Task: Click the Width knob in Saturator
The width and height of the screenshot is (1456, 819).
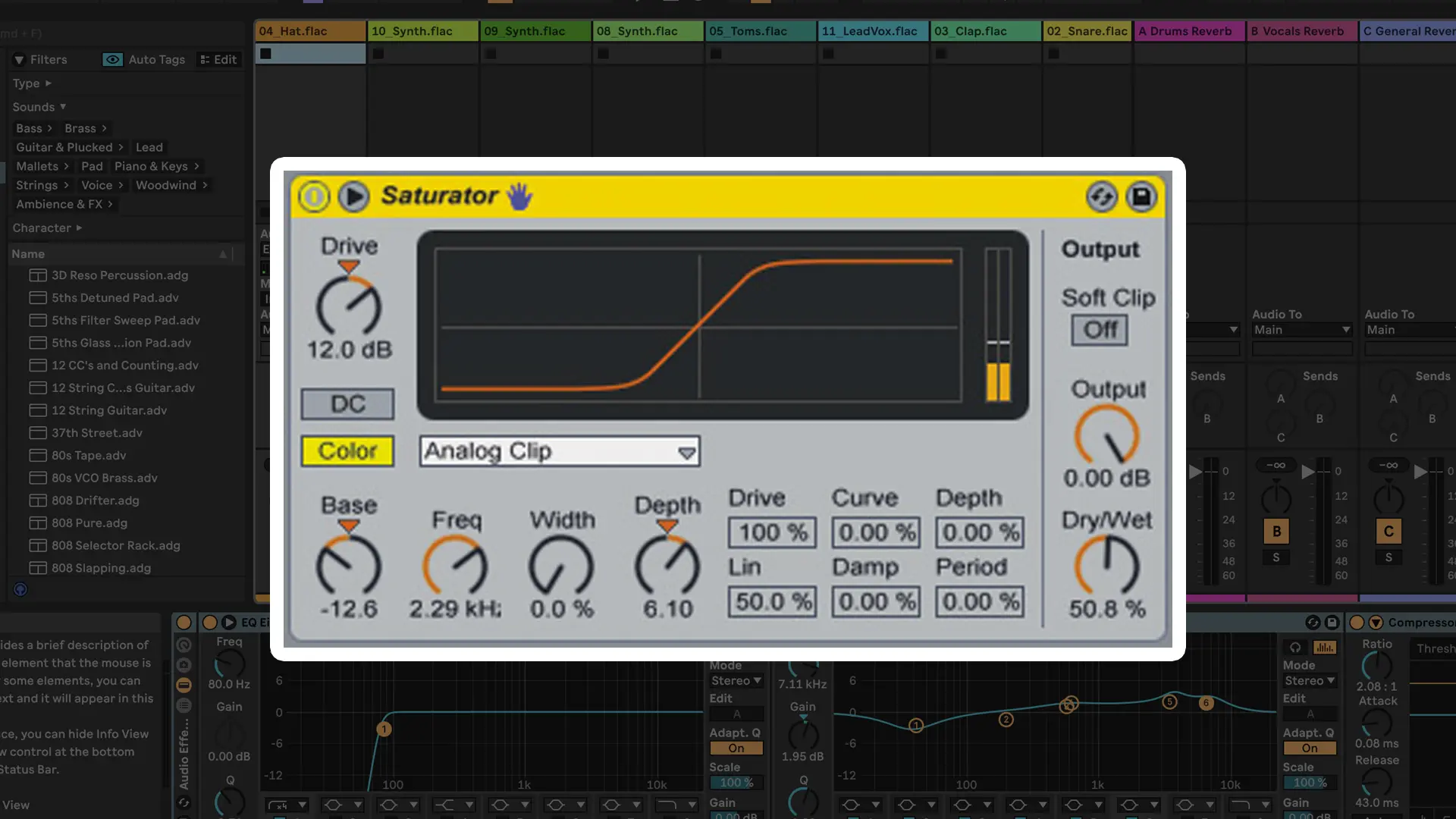Action: 561,566
